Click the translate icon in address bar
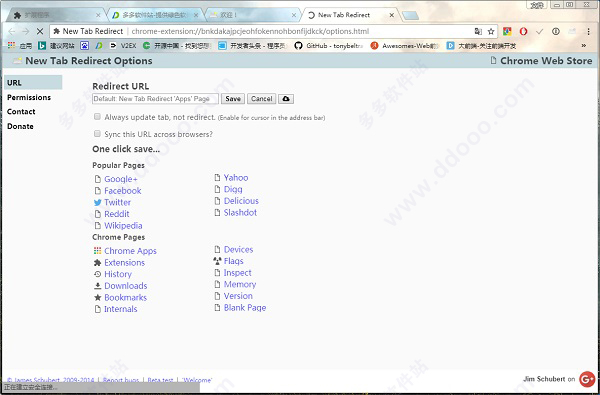Image resolution: width=600 pixels, height=395 pixels. [478, 31]
